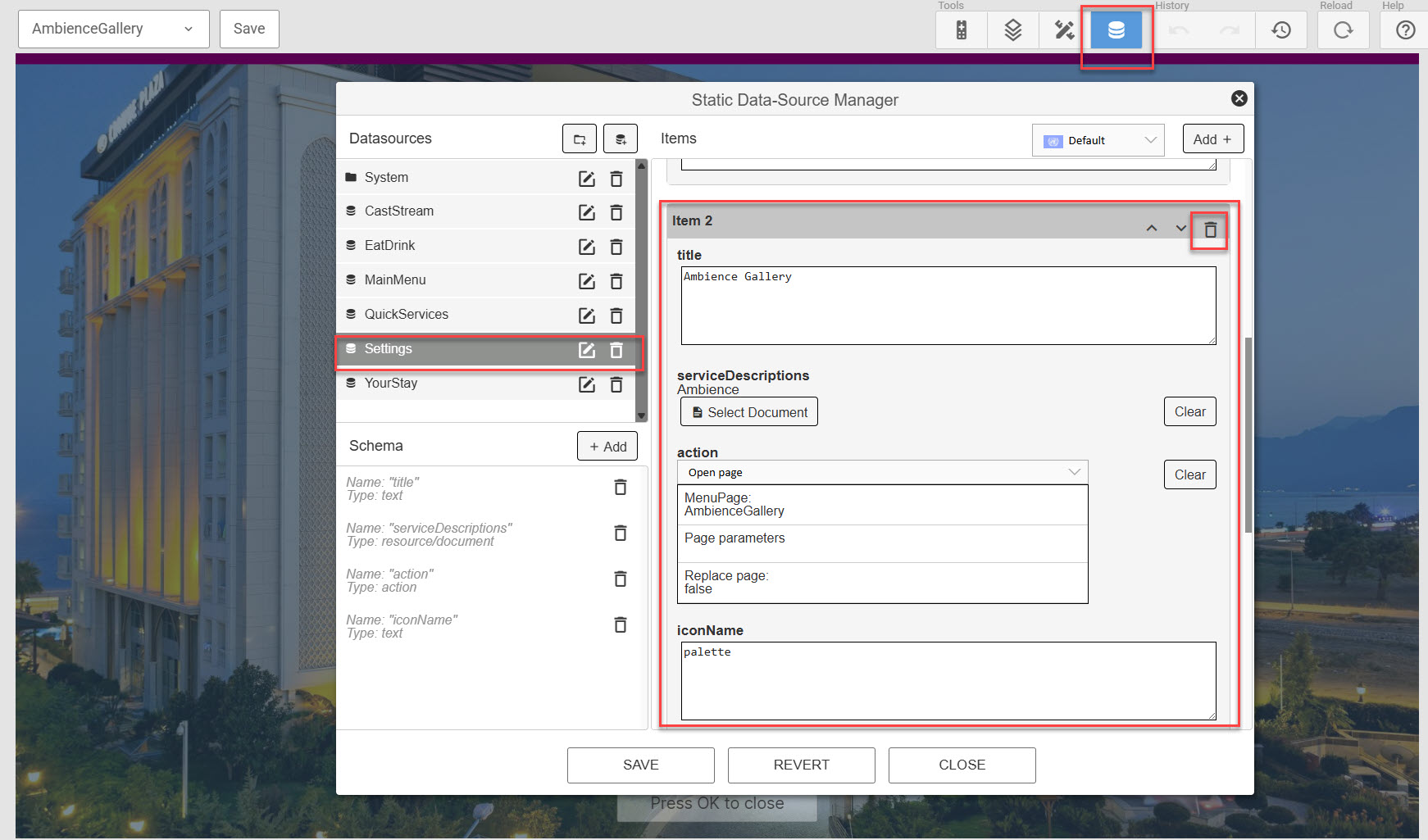The width and height of the screenshot is (1428, 840).
Task: Delete the serviceDescriptions schema field
Action: (621, 534)
